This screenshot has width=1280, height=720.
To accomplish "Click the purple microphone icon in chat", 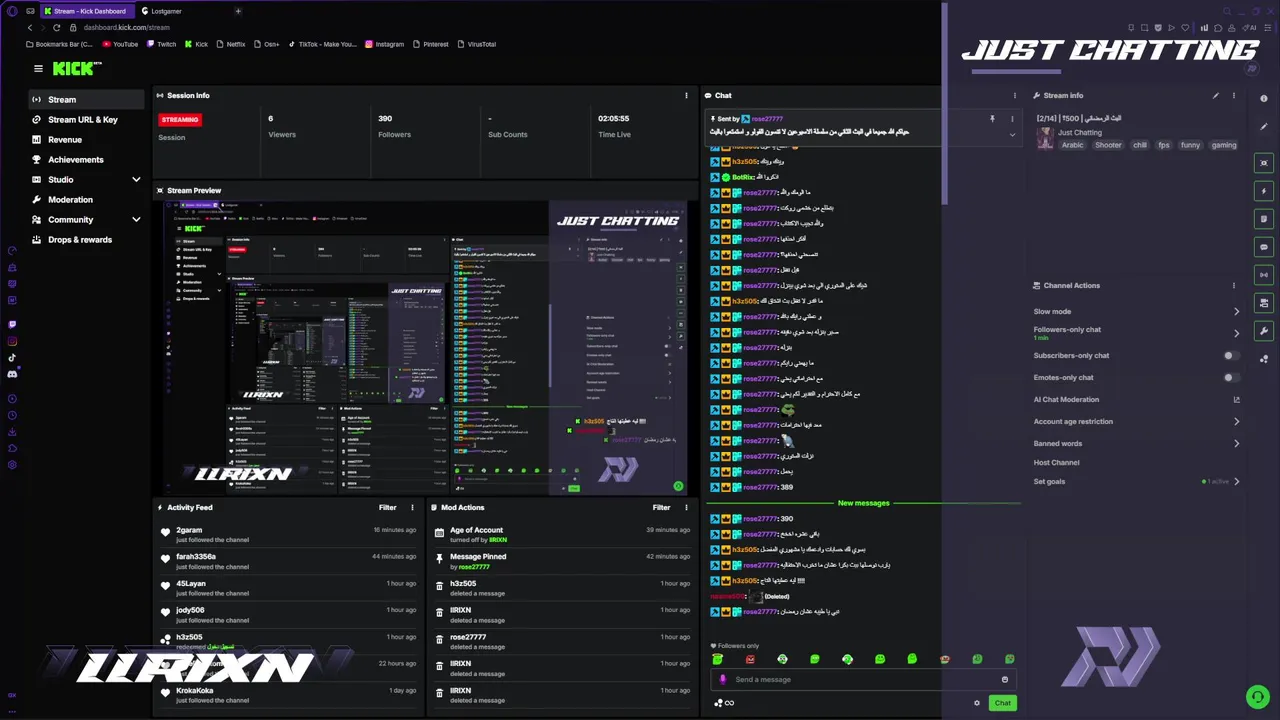I will coord(723,680).
